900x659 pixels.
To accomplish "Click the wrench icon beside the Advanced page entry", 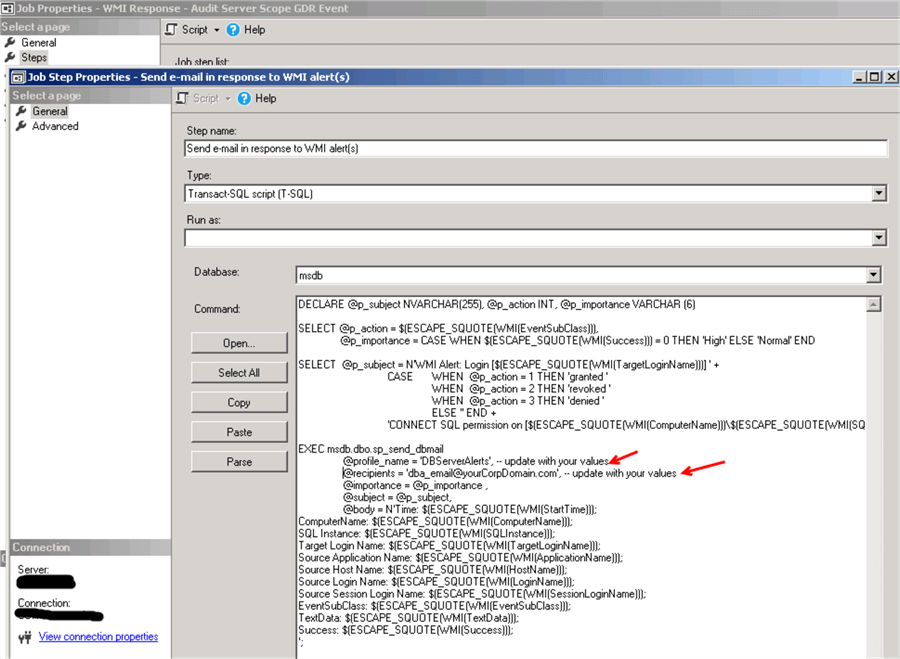I will [22, 126].
